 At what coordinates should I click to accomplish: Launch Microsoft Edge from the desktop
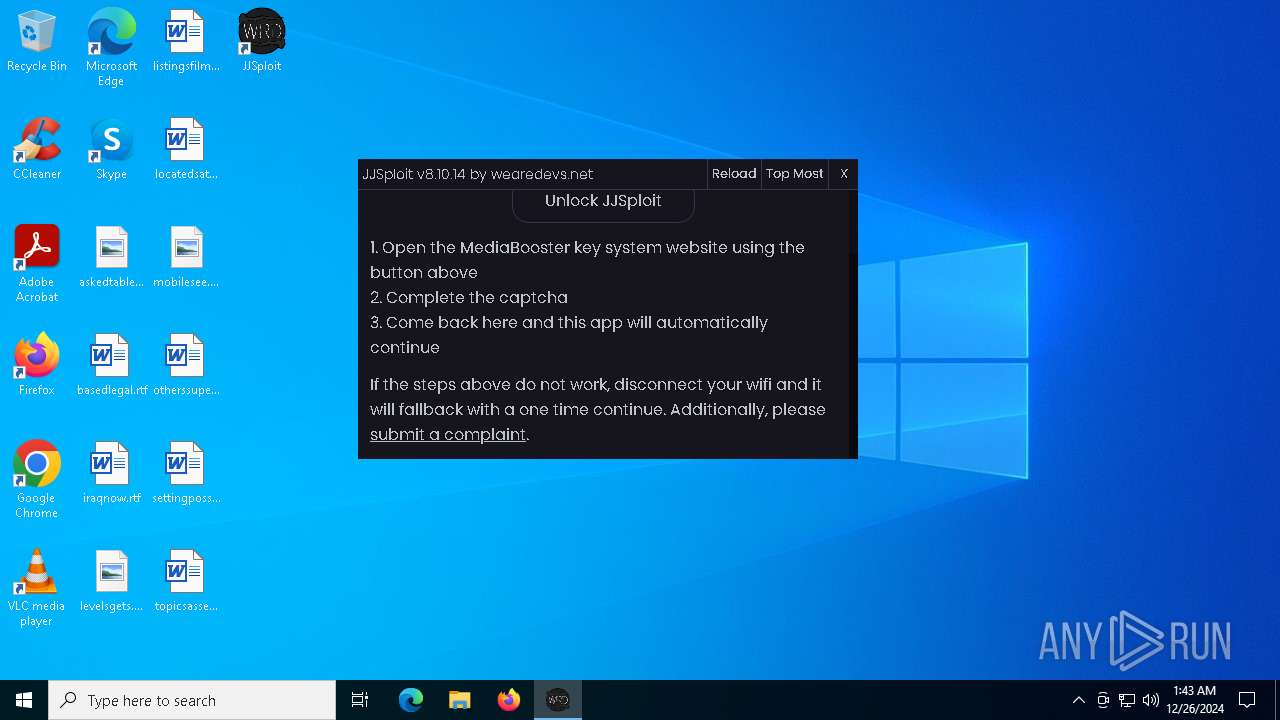[x=111, y=48]
